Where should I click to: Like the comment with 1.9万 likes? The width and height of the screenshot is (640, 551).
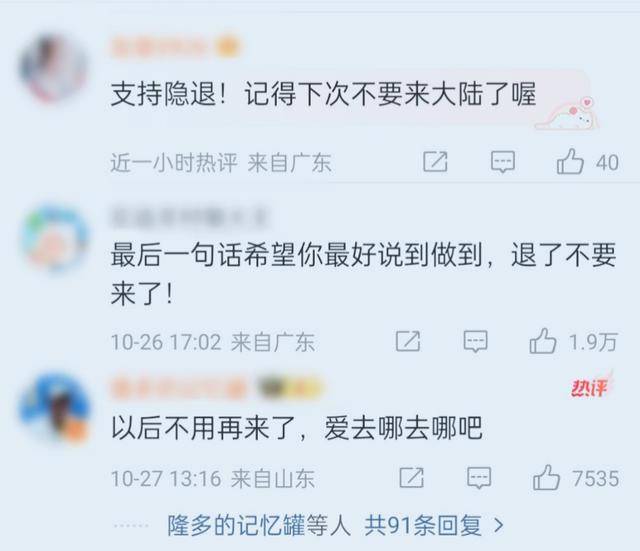coord(543,341)
